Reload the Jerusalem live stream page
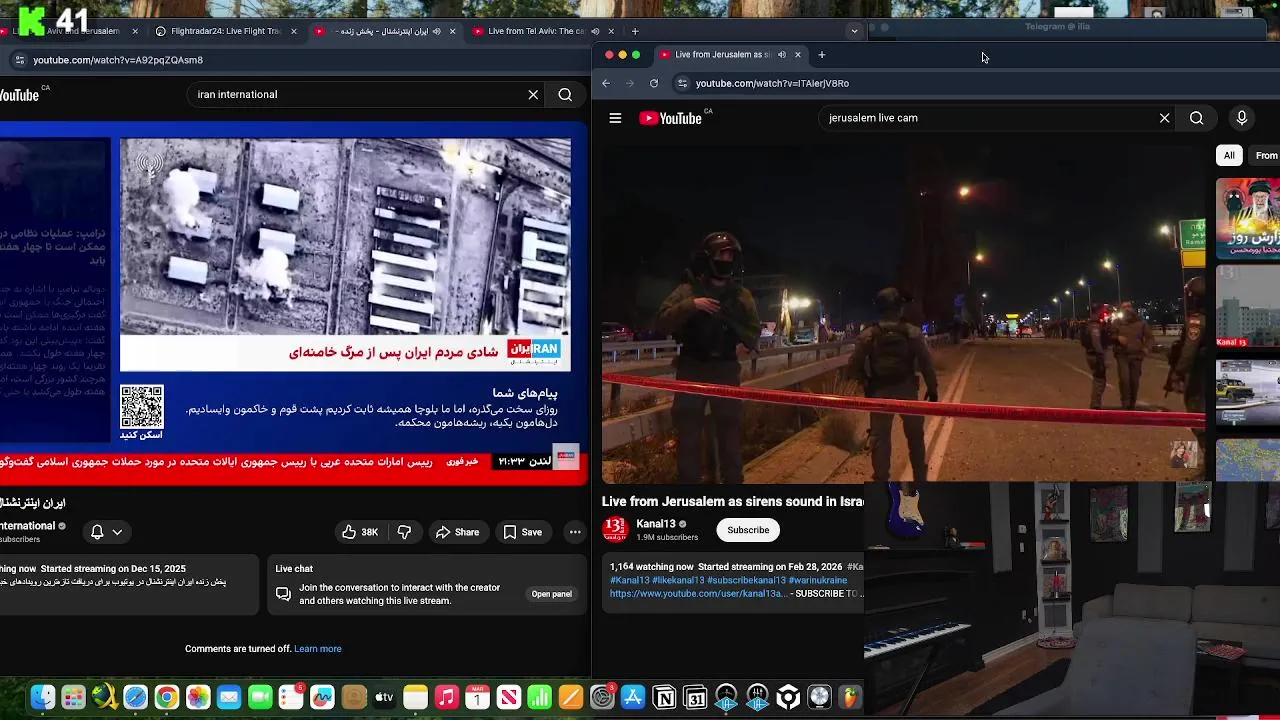 (654, 83)
